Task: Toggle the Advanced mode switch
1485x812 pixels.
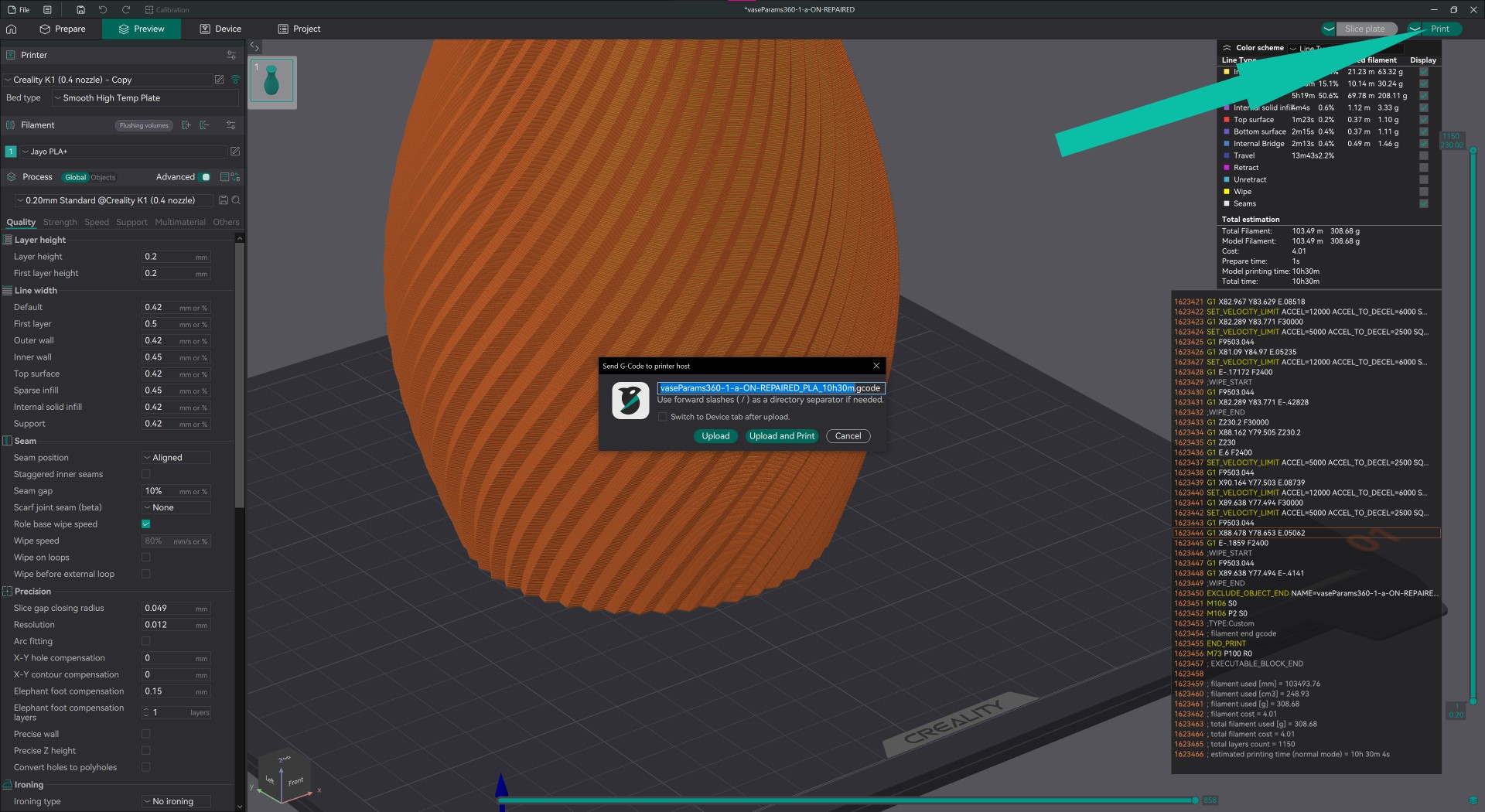Action: tap(205, 177)
